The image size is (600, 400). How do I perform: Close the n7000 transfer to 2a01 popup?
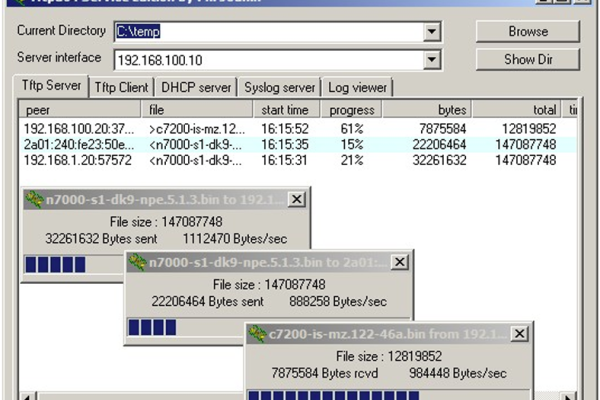(x=399, y=262)
